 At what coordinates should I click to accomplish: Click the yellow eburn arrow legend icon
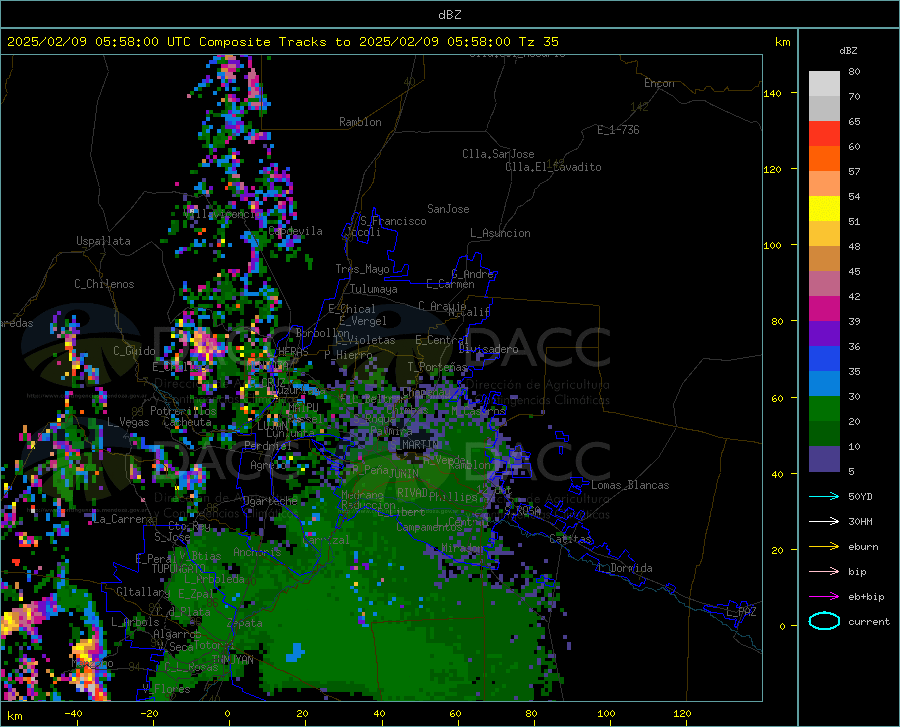coord(824,546)
